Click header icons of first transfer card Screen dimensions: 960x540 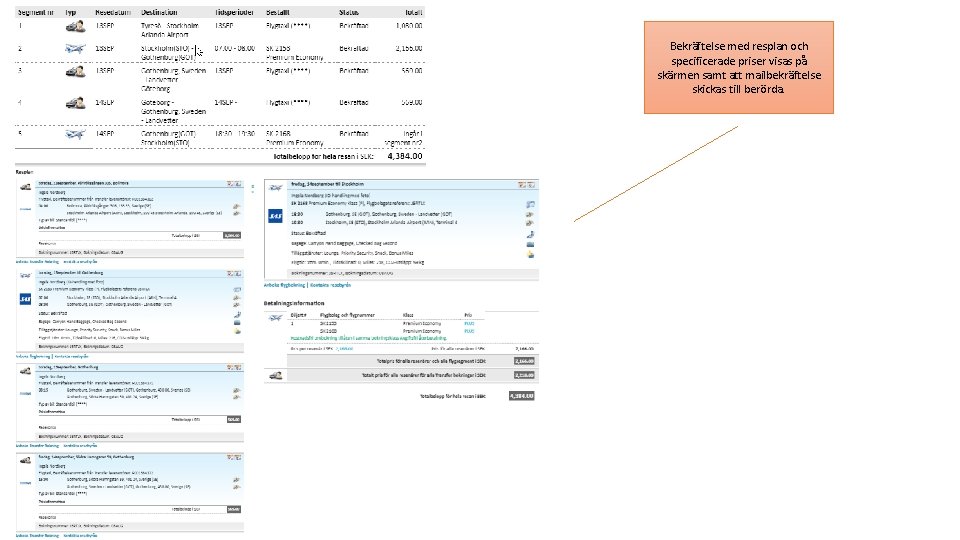tap(234, 184)
